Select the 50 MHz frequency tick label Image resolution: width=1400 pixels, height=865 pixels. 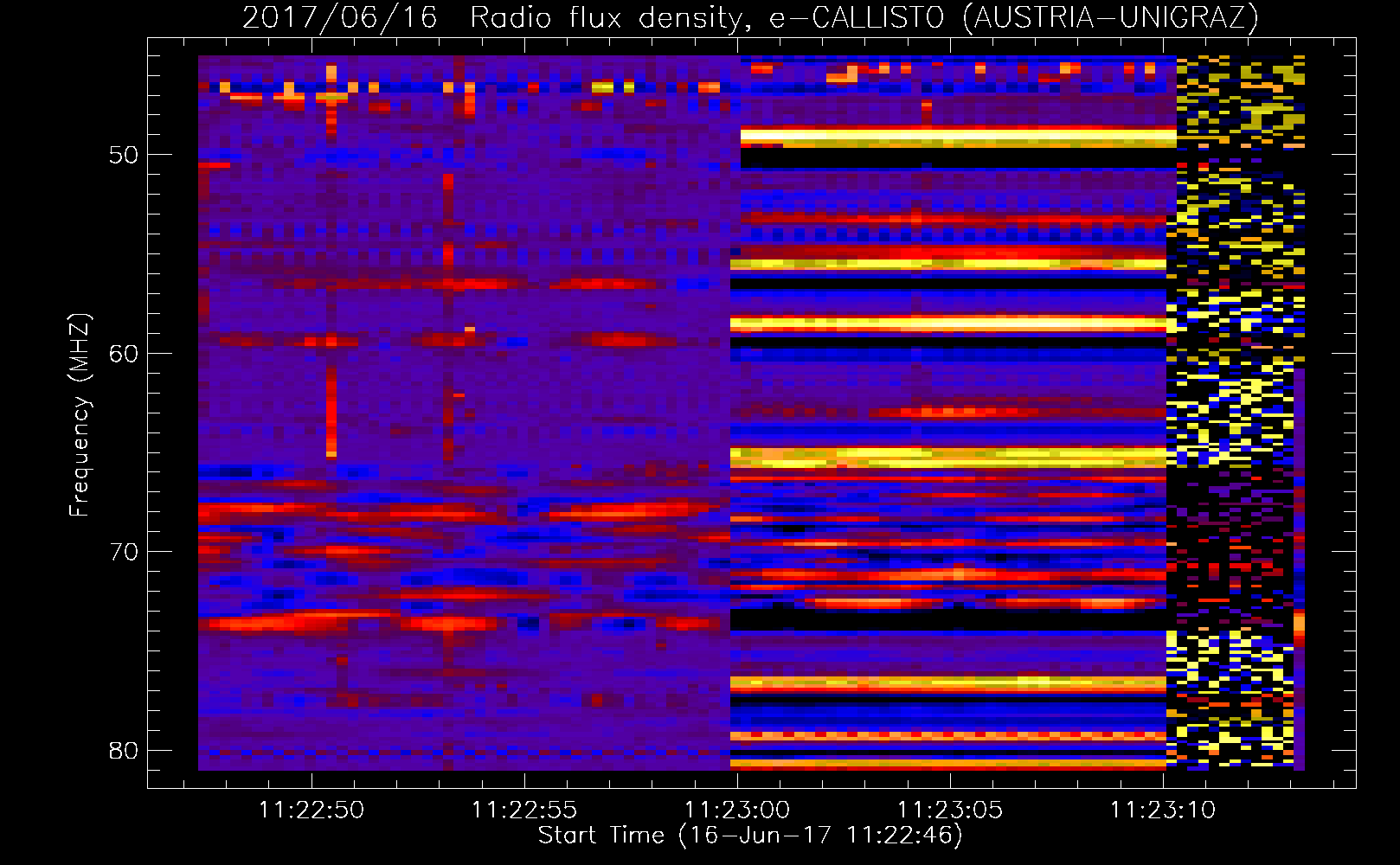pos(124,156)
